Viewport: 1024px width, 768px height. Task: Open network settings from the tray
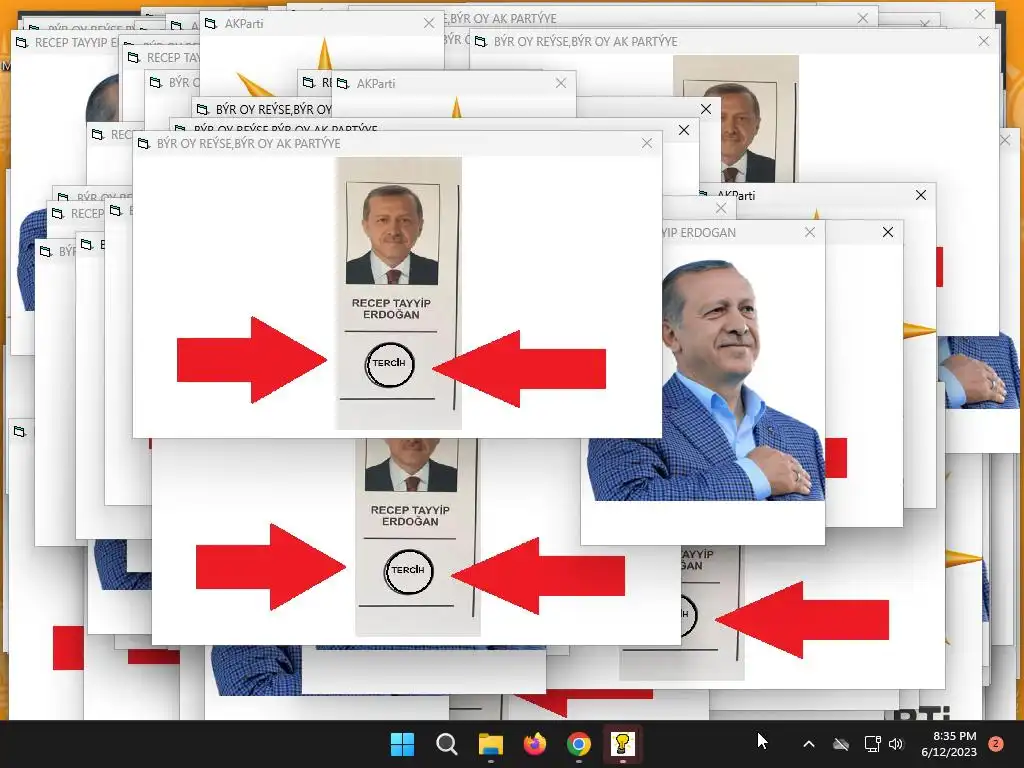pyautogui.click(x=872, y=744)
